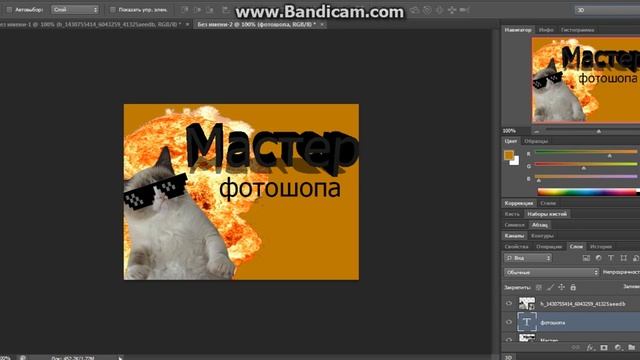Image resolution: width=640 pixels, height=360 pixels.
Task: Click the Navigator zoom slider handle
Action: click(599, 131)
